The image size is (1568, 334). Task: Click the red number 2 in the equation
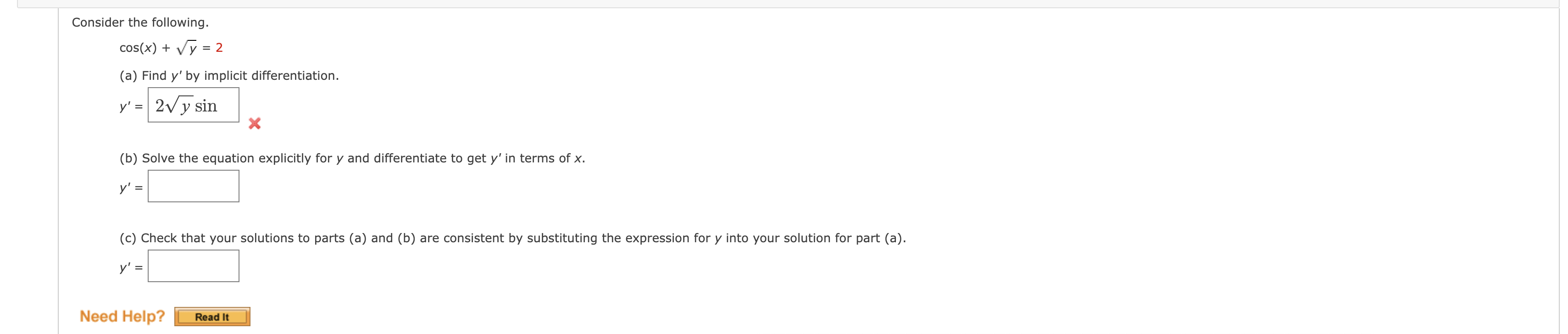point(220,47)
